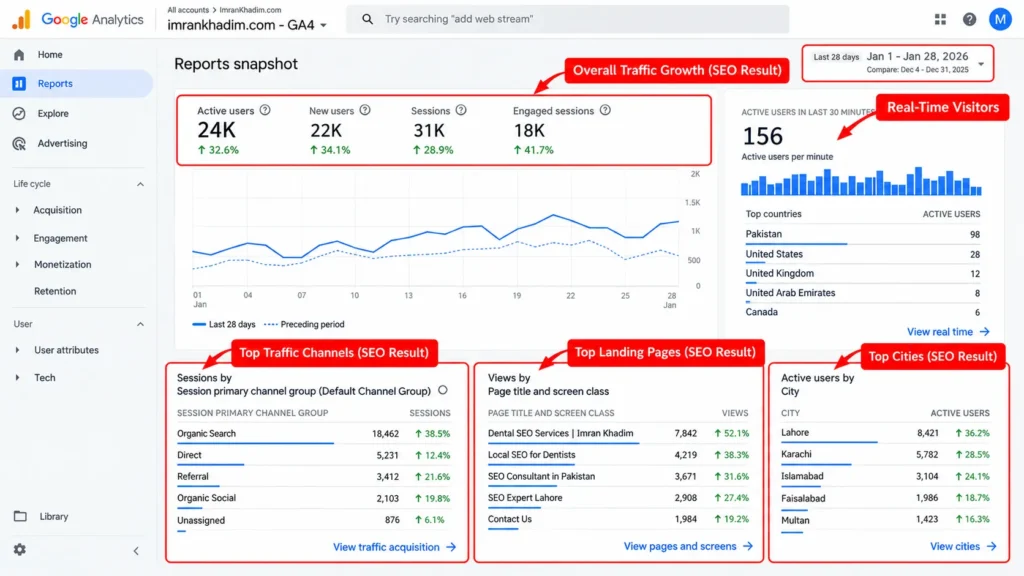Open Library in the sidebar
This screenshot has height=576, width=1024.
pyautogui.click(x=54, y=516)
